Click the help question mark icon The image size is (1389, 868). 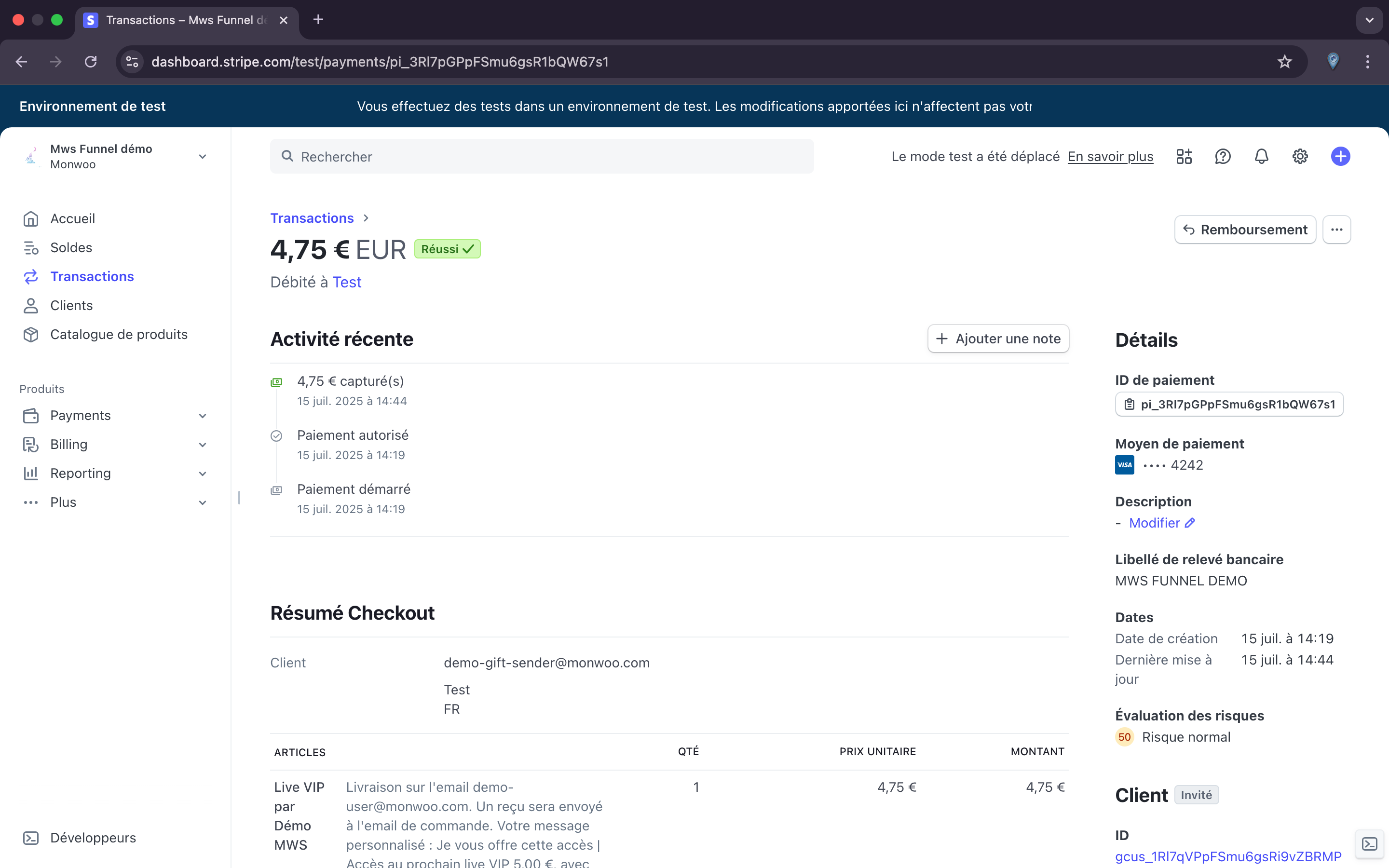[x=1223, y=156]
